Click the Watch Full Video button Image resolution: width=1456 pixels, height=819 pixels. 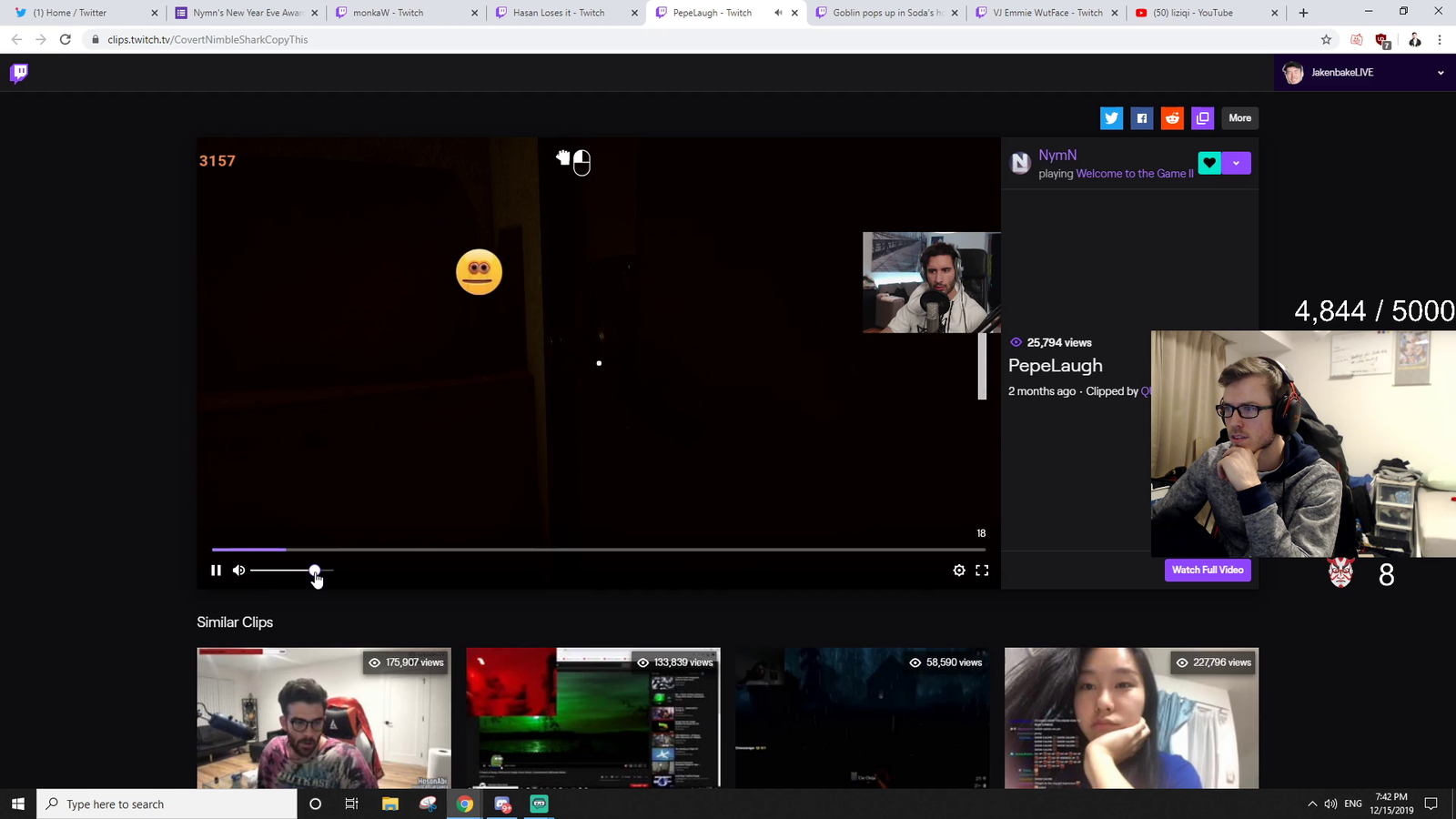pos(1208,570)
